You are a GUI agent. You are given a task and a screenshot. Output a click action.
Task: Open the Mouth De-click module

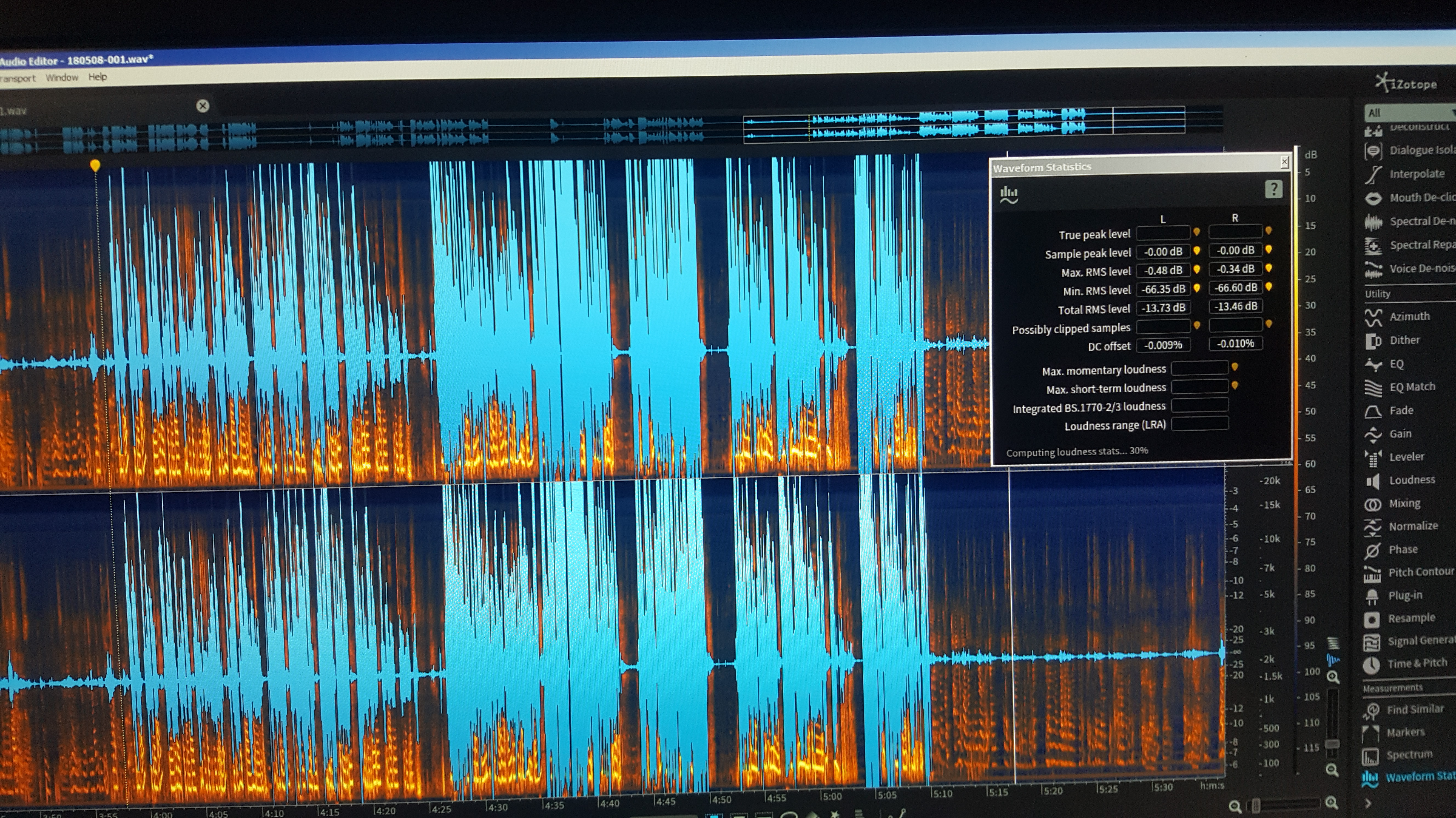pyautogui.click(x=1420, y=198)
